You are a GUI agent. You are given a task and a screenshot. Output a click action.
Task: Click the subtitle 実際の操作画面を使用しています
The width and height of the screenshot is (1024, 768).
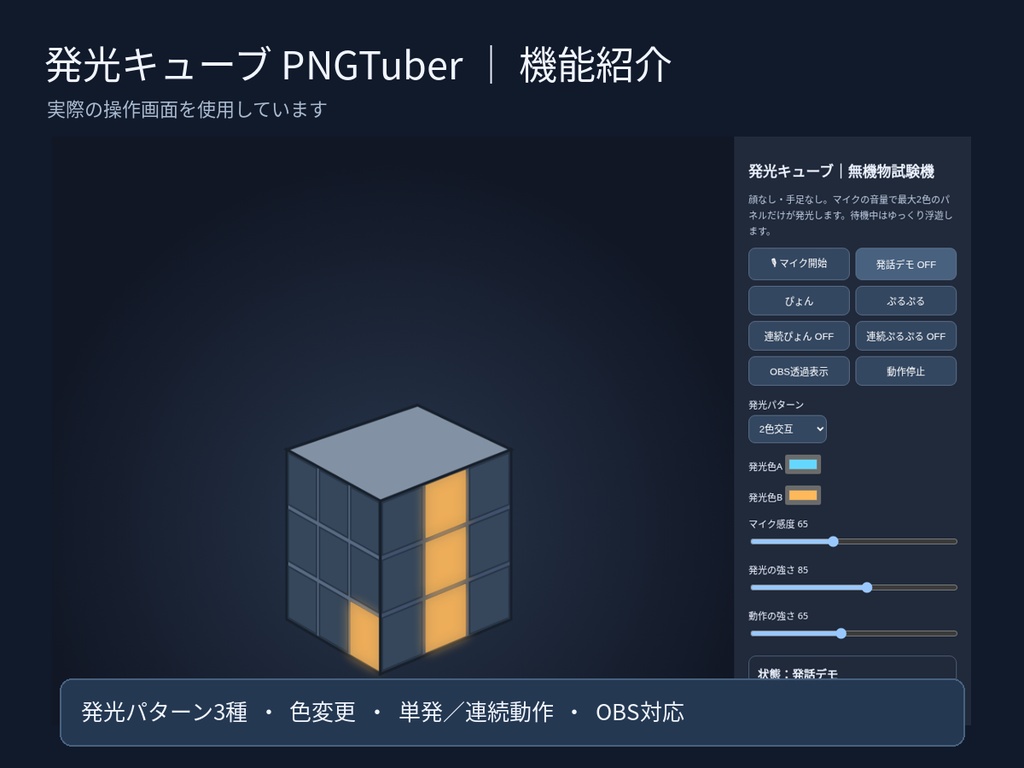(x=187, y=109)
